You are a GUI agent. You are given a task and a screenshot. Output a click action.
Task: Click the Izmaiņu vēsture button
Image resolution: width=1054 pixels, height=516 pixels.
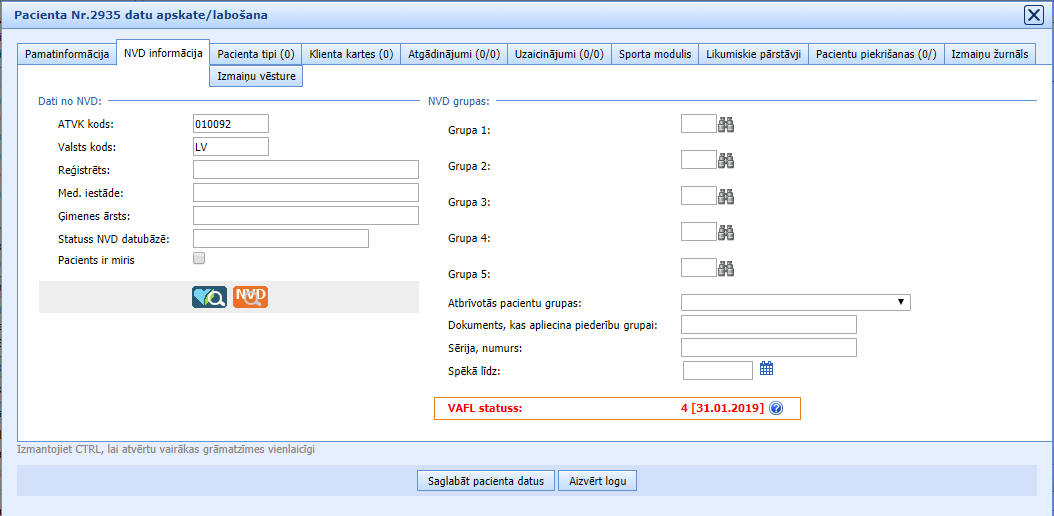pyautogui.click(x=256, y=76)
